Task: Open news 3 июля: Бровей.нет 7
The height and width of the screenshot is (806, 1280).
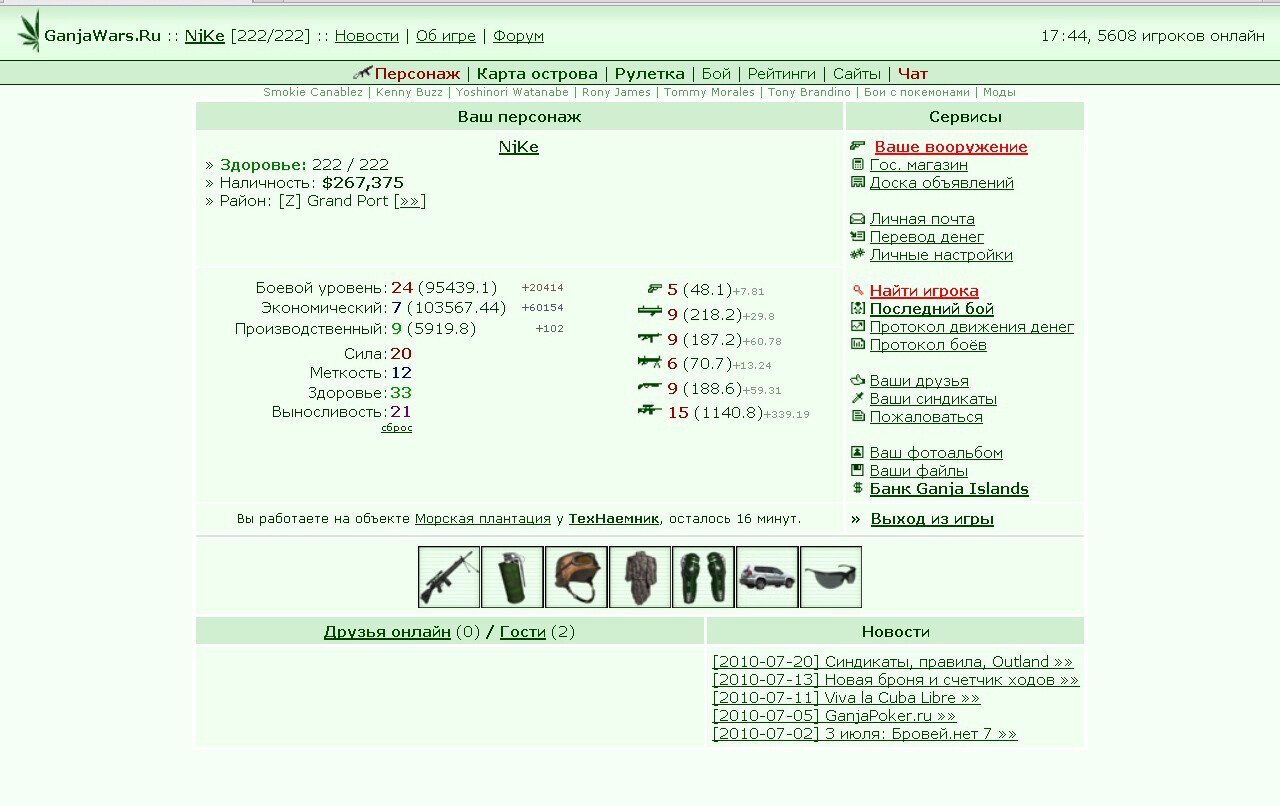Action: coord(865,734)
